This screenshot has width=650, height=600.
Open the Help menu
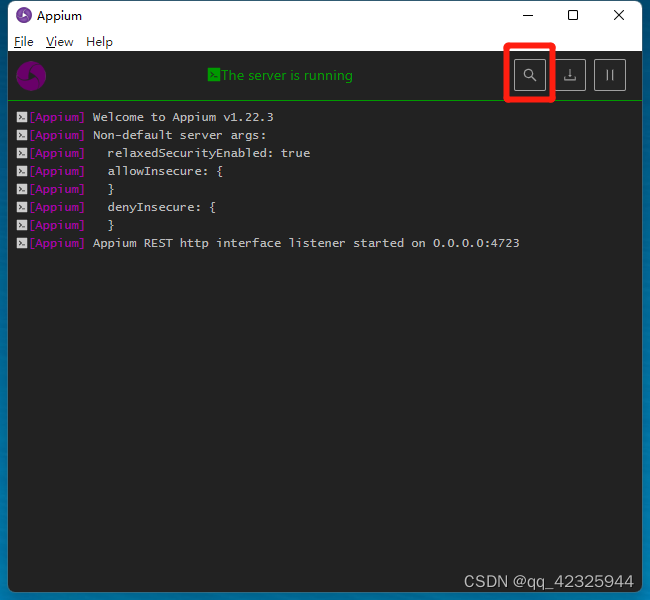tap(99, 42)
